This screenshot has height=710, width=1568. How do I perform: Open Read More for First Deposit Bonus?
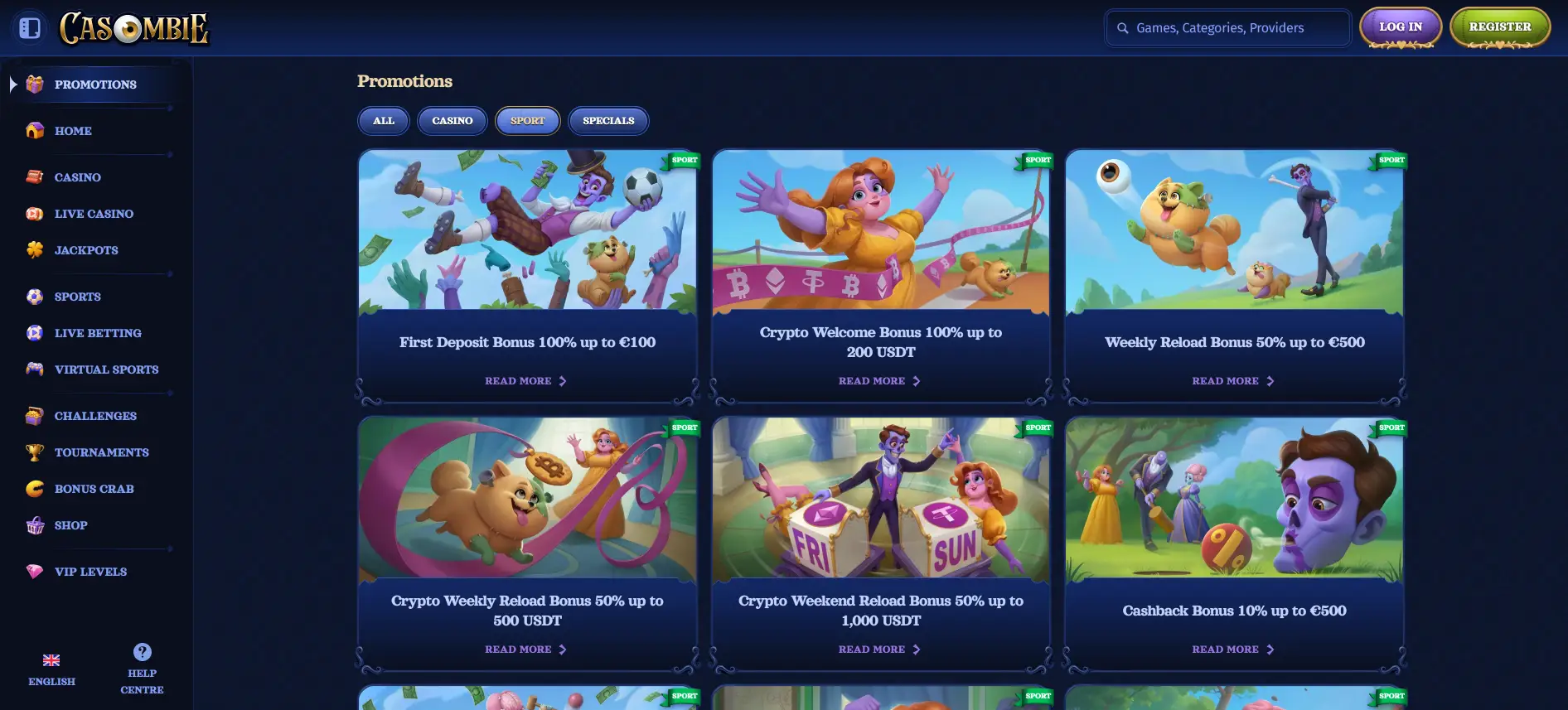[526, 381]
